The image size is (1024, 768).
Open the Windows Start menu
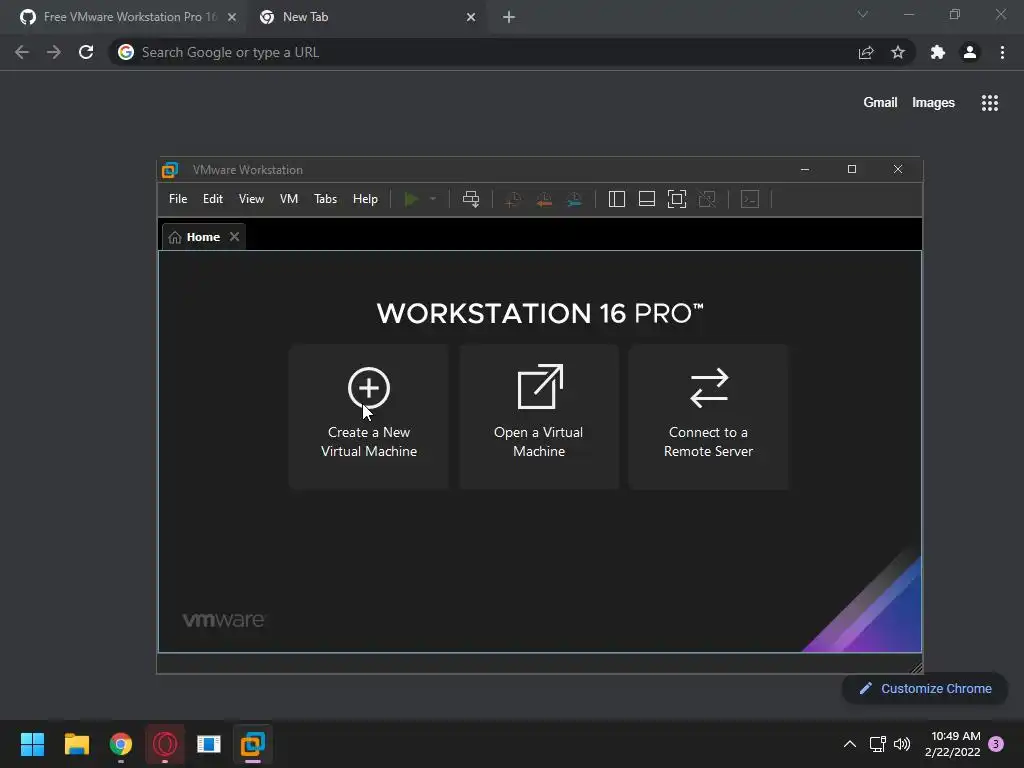[x=33, y=744]
